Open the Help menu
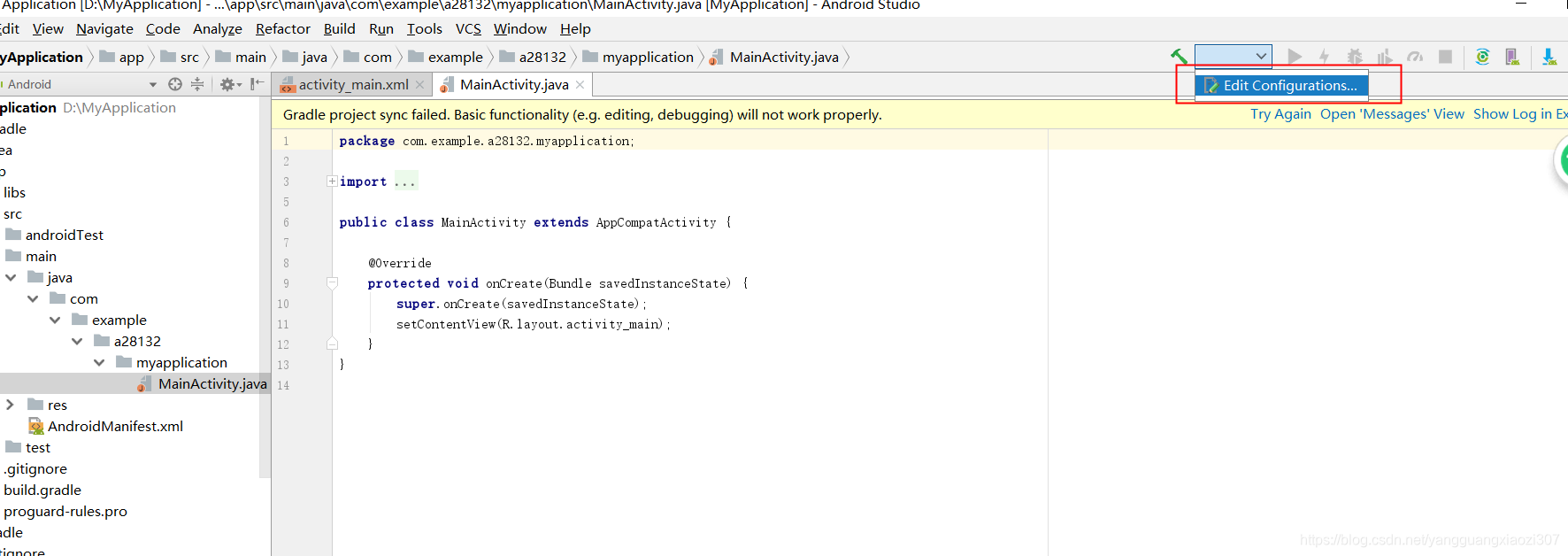1568x556 pixels. pos(575,29)
